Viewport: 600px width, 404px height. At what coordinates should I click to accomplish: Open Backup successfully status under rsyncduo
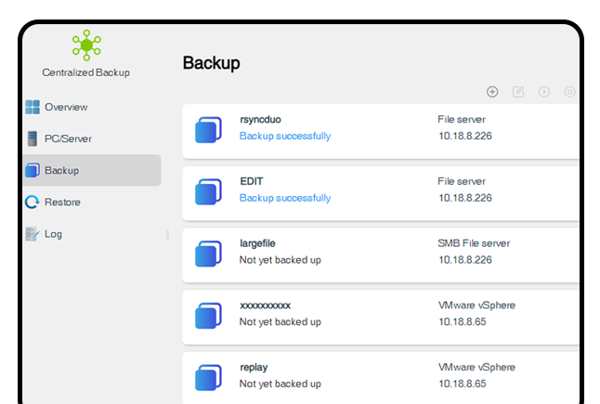(x=285, y=136)
